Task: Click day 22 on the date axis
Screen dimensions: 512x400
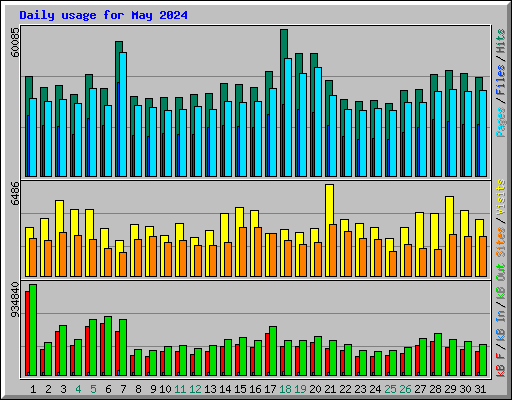Action: click(x=345, y=389)
